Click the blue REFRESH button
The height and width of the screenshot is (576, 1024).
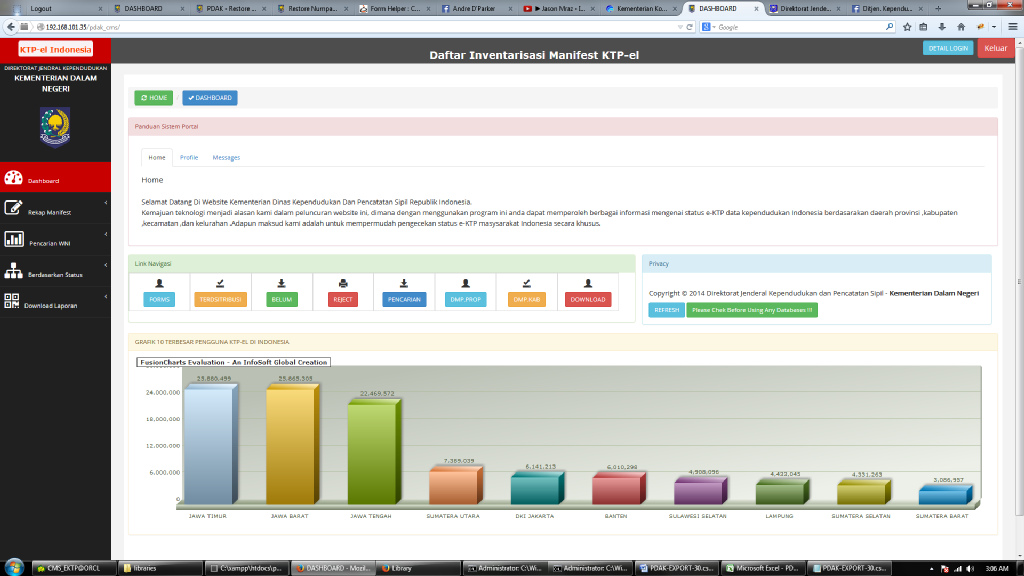click(x=666, y=310)
